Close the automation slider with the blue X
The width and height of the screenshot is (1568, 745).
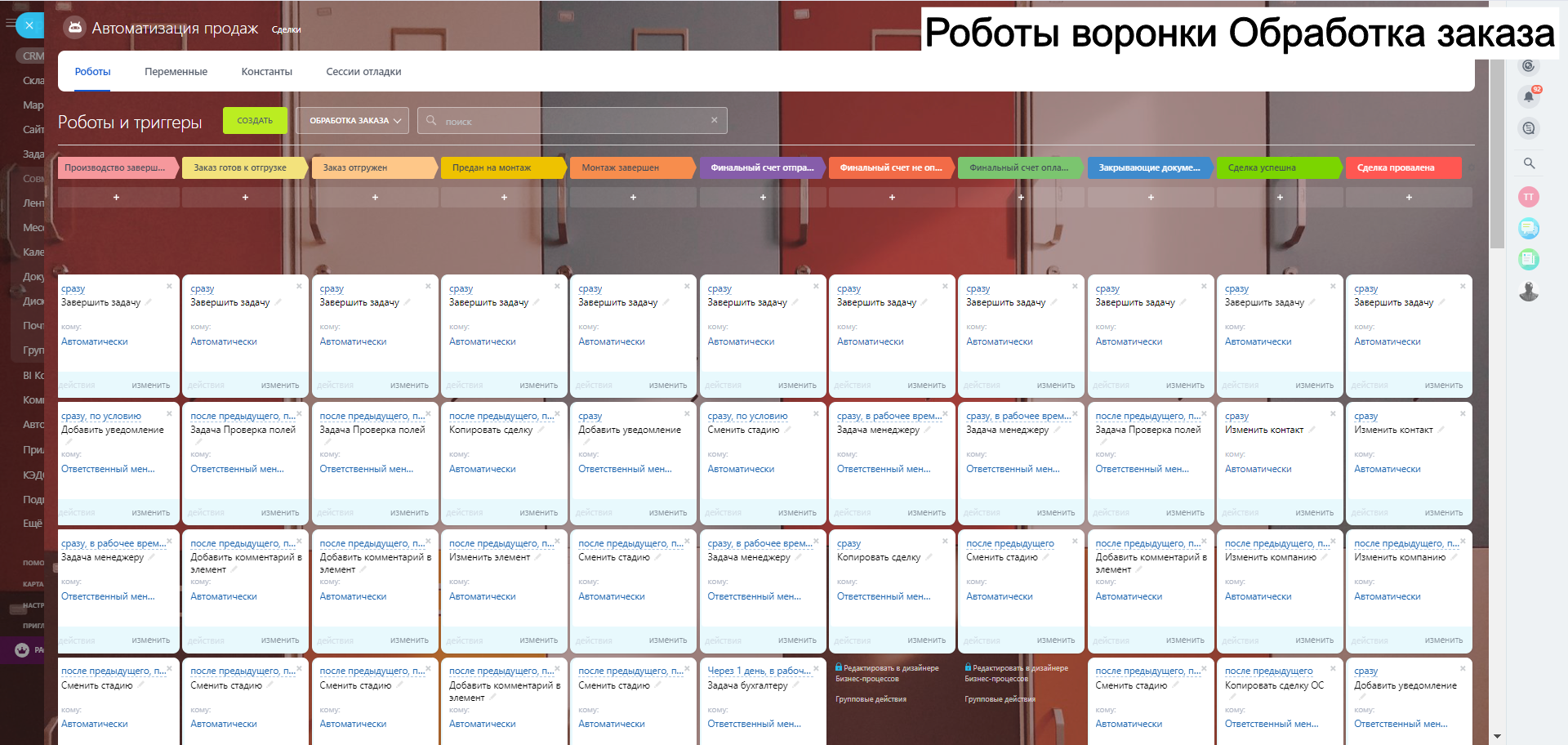[x=29, y=25]
